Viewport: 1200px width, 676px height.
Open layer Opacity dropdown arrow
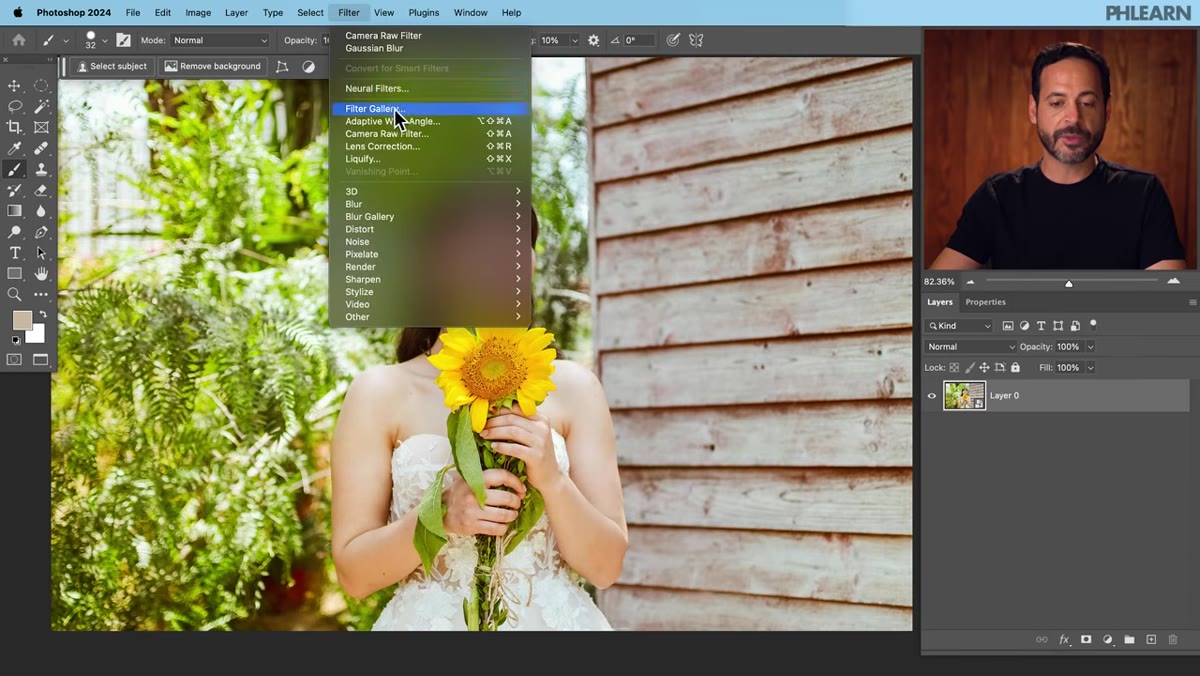coord(1090,347)
